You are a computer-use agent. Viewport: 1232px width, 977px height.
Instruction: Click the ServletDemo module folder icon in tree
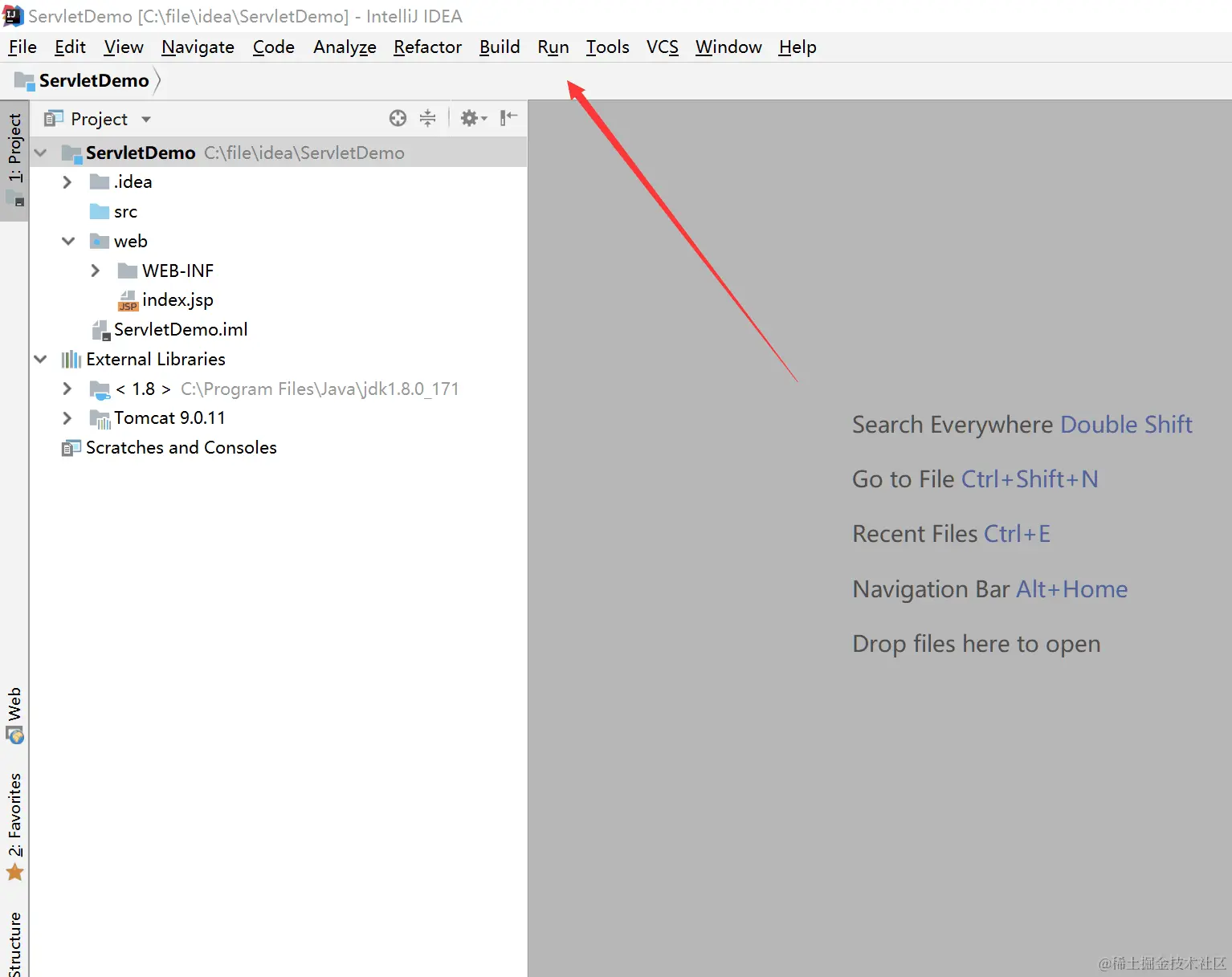(71, 153)
